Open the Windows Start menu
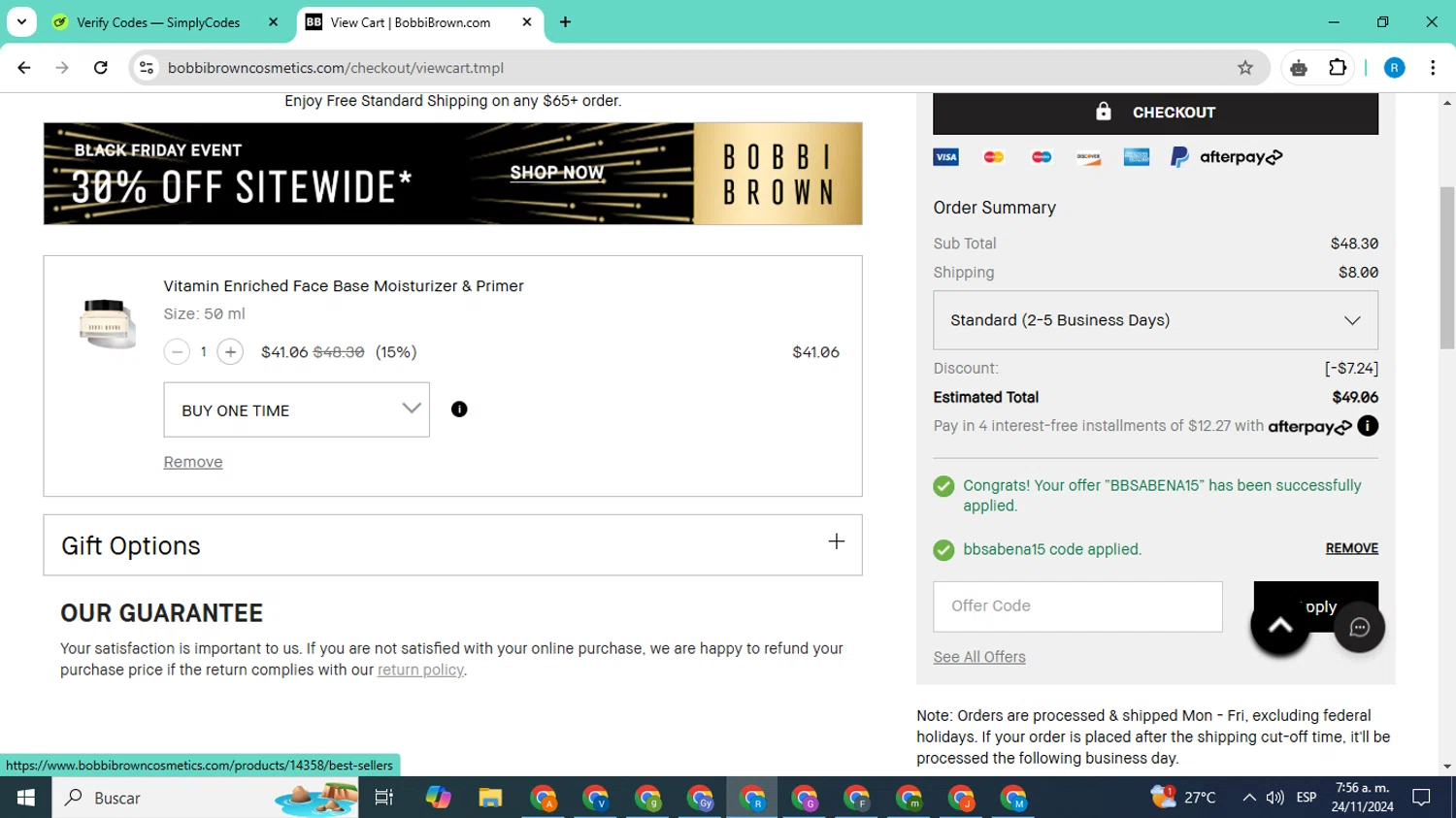 25,798
